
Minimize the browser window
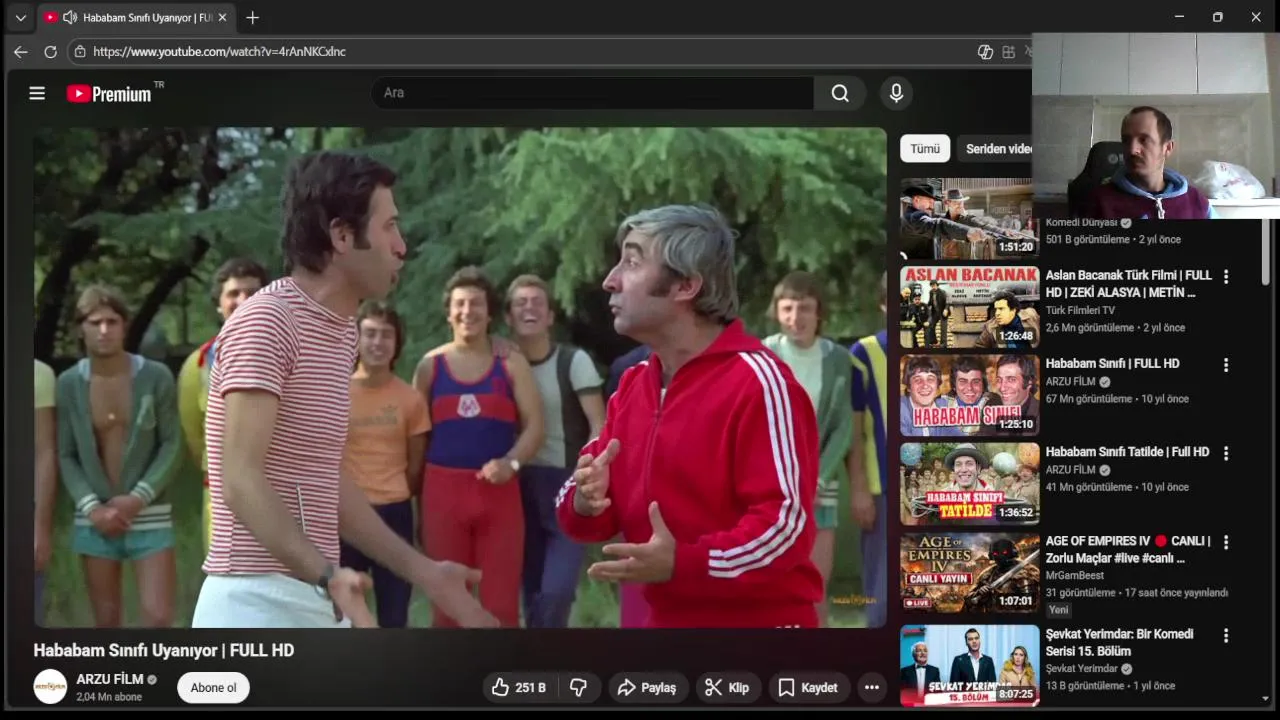pyautogui.click(x=1179, y=17)
